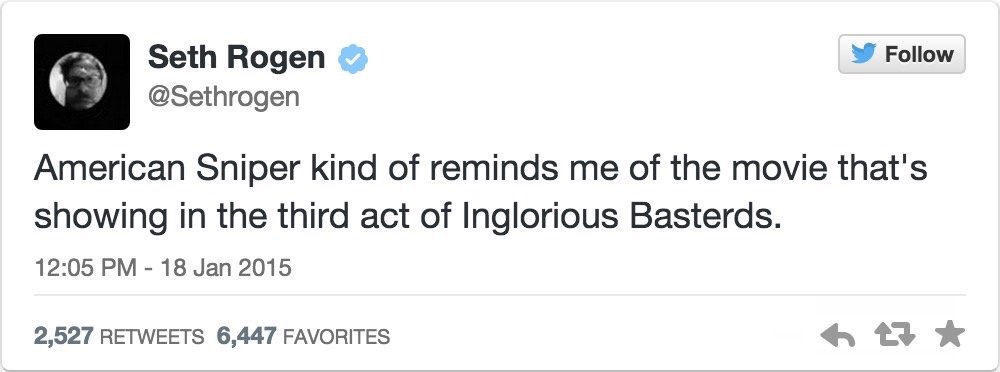Image resolution: width=1000 pixels, height=372 pixels.
Task: Favorite the tweet with the star icon
Action: (x=950, y=335)
